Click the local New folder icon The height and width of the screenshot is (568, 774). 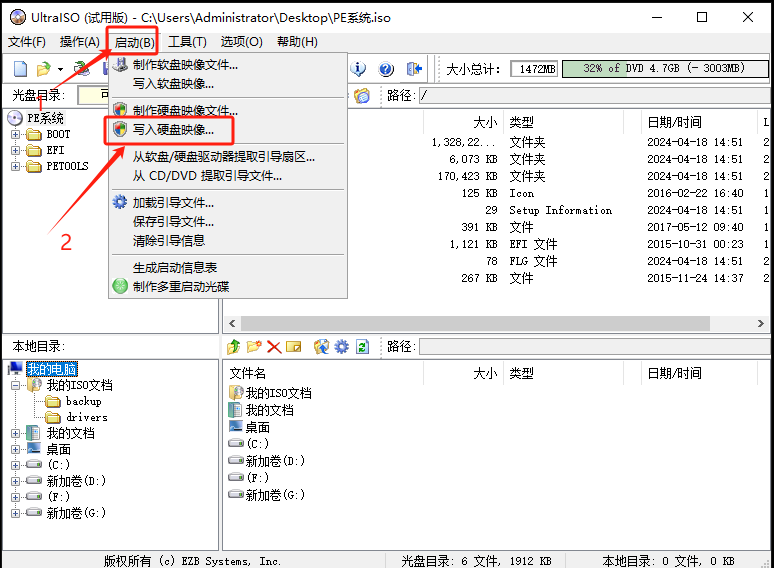(254, 346)
